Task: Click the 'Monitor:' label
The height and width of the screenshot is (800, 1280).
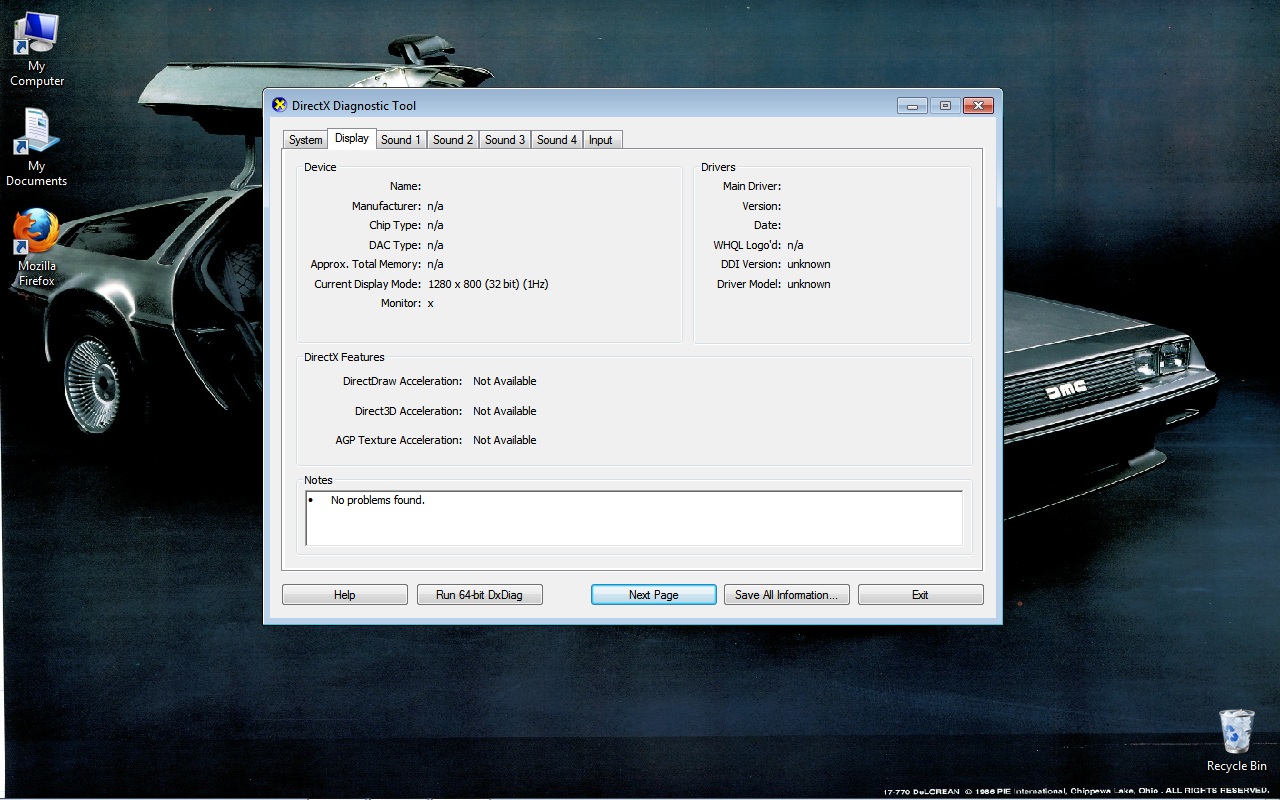Action: tap(401, 303)
